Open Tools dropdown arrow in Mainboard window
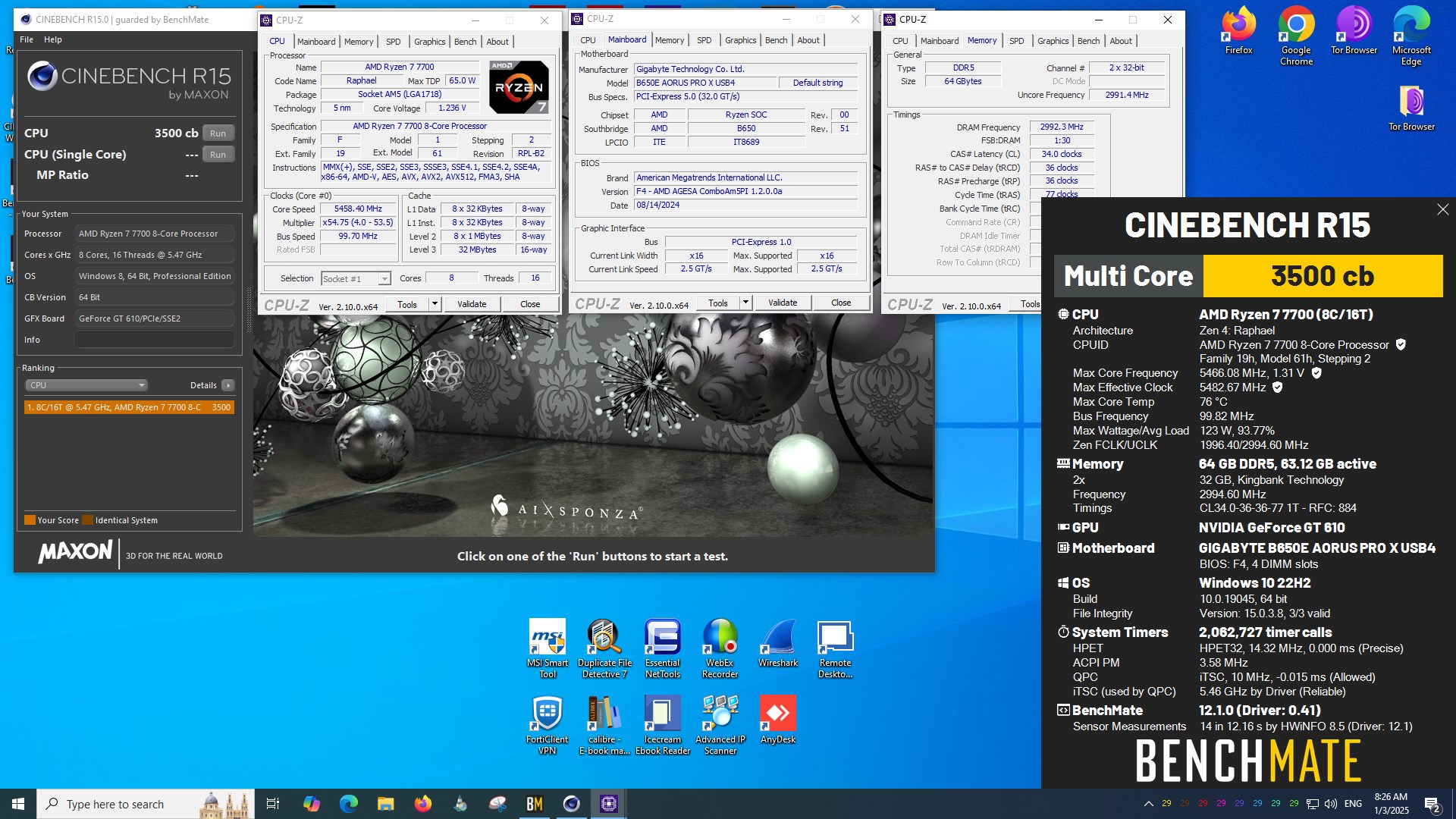The image size is (1456, 819). 746,303
